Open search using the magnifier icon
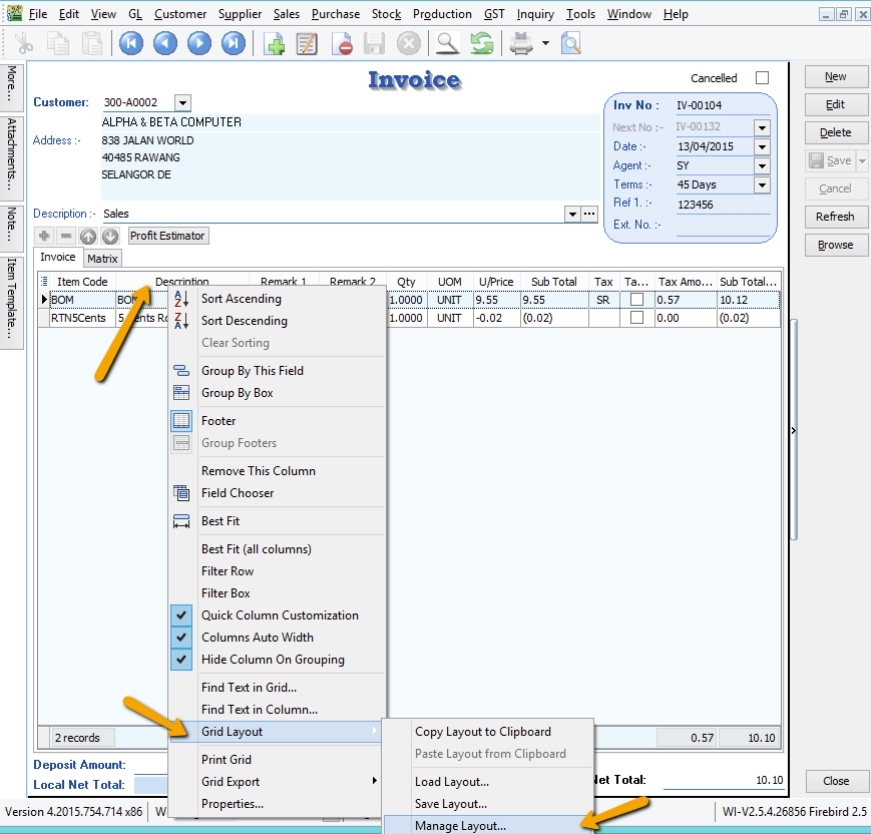Viewport: 871px width, 834px height. 449,41
